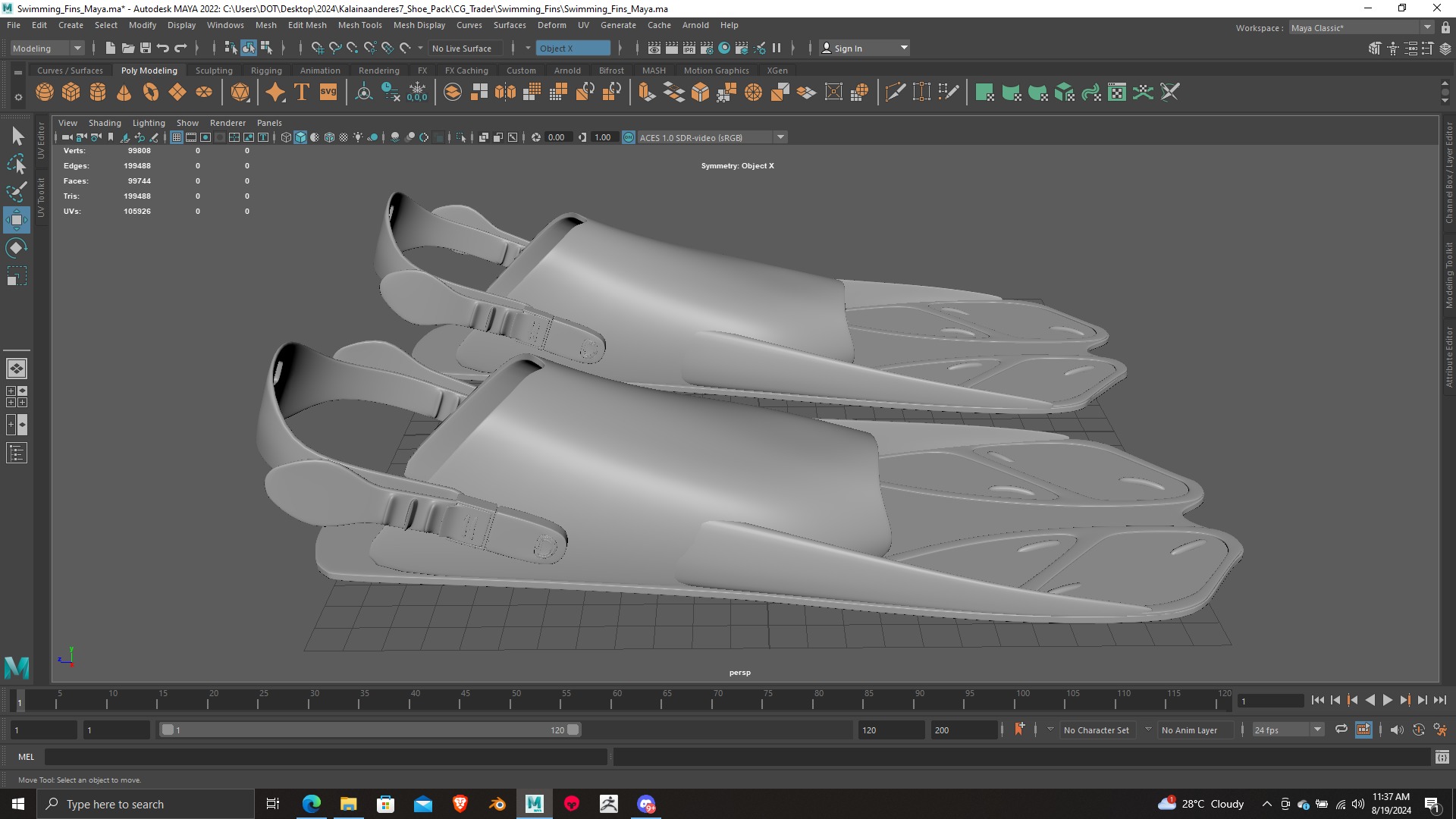
Task: Create a polygon cube from the shelf
Action: (71, 93)
